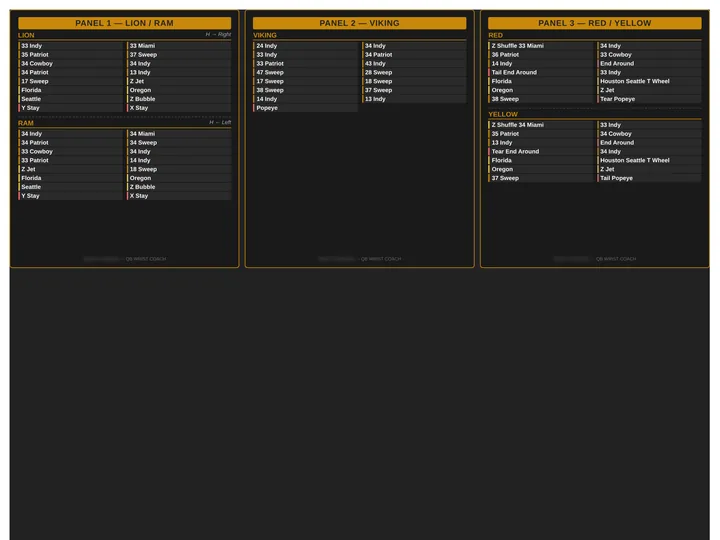Select '38 Sweep' in the RED section
720x540 pixels.
[540, 99]
